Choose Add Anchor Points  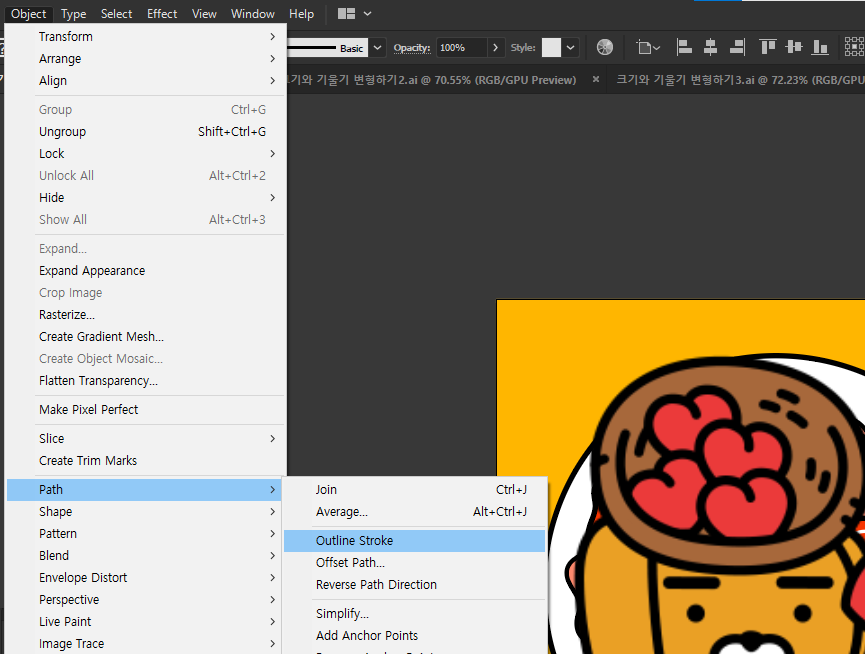click(414, 636)
